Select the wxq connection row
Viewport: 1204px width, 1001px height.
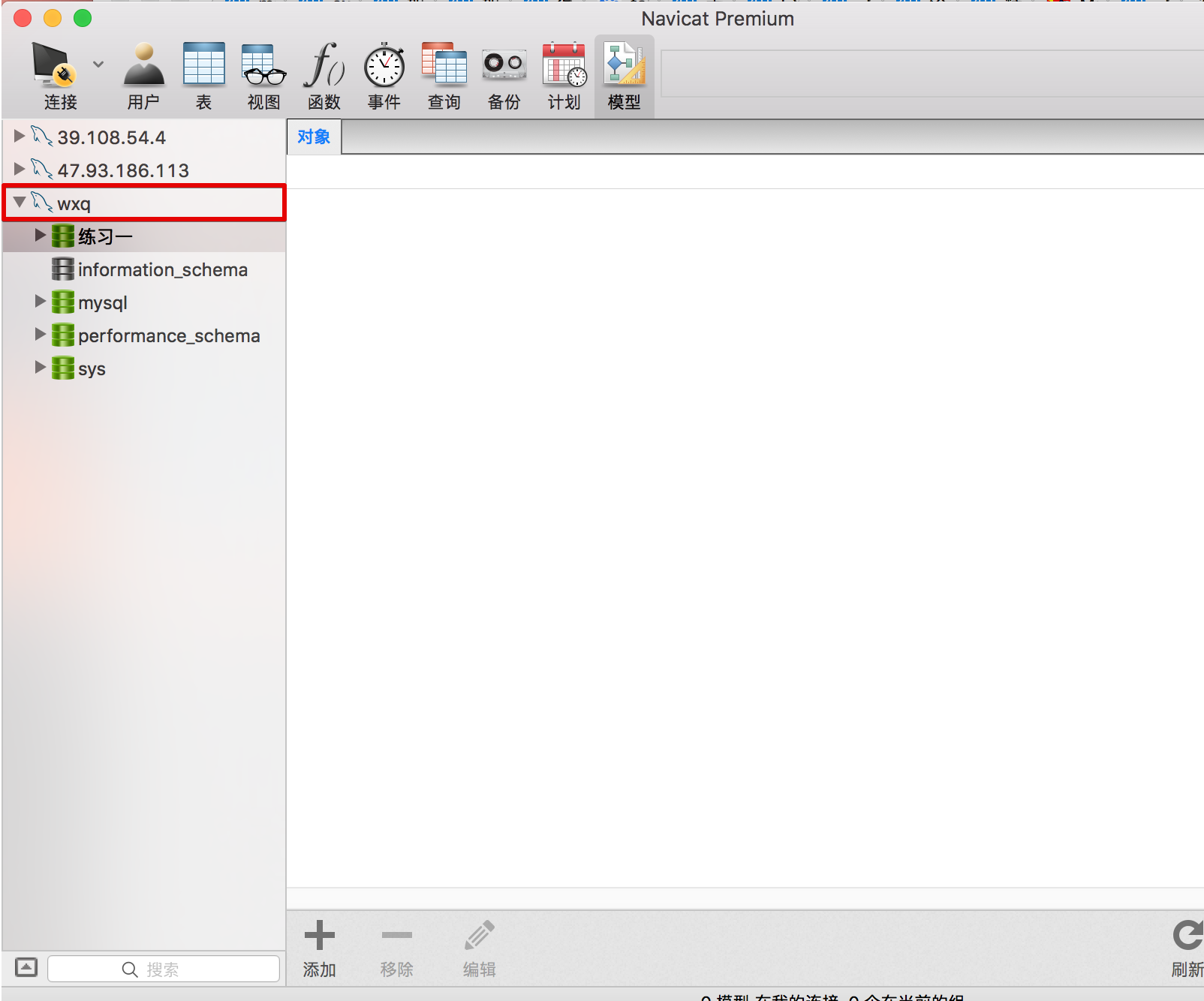143,203
